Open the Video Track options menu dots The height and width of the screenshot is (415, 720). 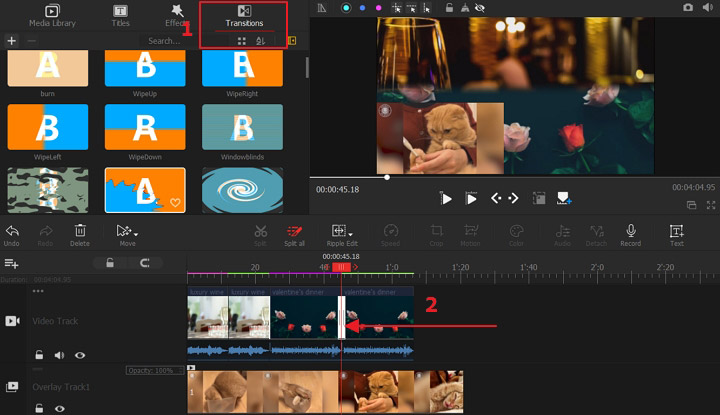pyautogui.click(x=38, y=292)
